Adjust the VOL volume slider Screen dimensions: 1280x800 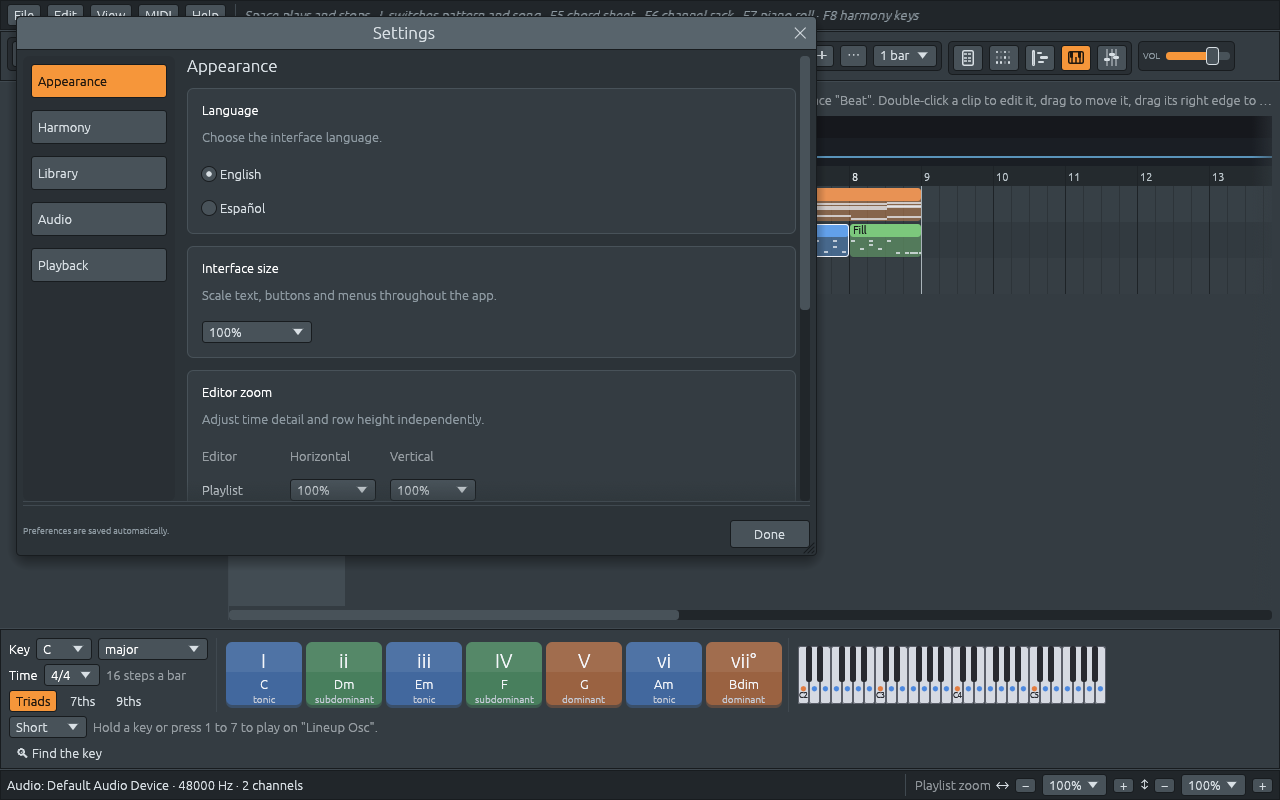click(1198, 56)
